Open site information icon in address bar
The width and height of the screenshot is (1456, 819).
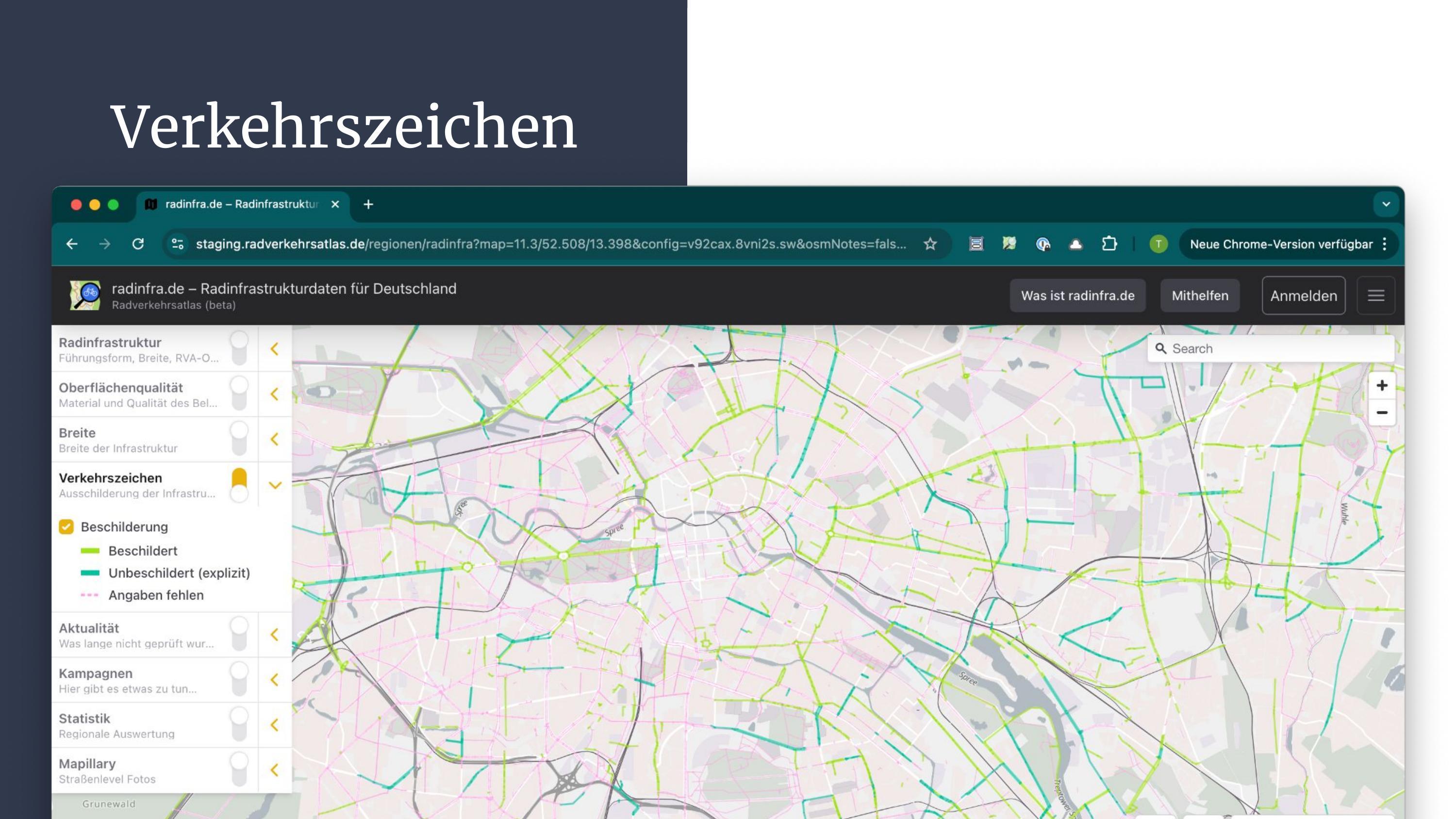coord(178,244)
